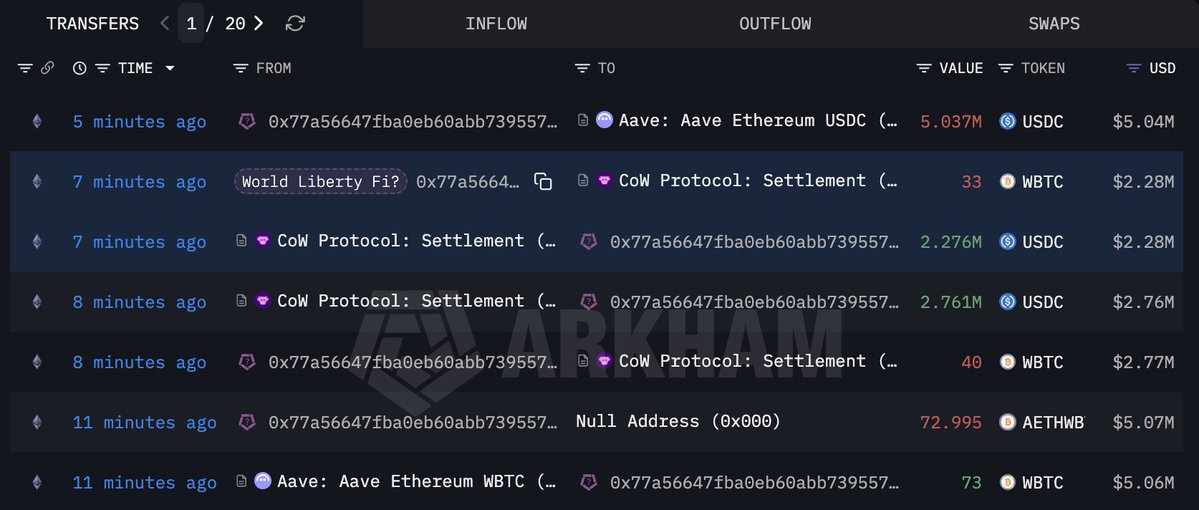Open the FROM column filter
The height and width of the screenshot is (510, 1199).
click(x=240, y=68)
